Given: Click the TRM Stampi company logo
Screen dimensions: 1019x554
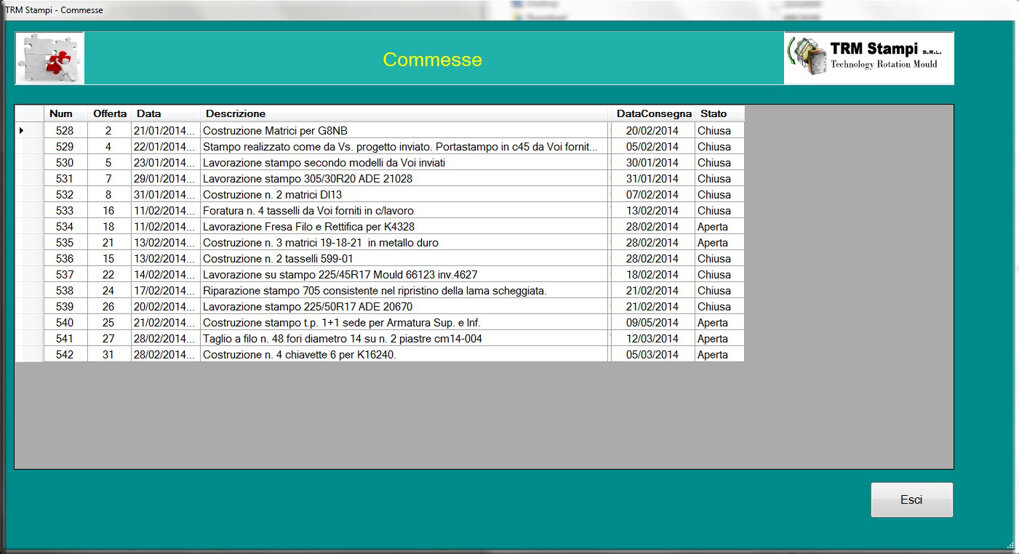Looking at the screenshot, I should pyautogui.click(x=869, y=59).
